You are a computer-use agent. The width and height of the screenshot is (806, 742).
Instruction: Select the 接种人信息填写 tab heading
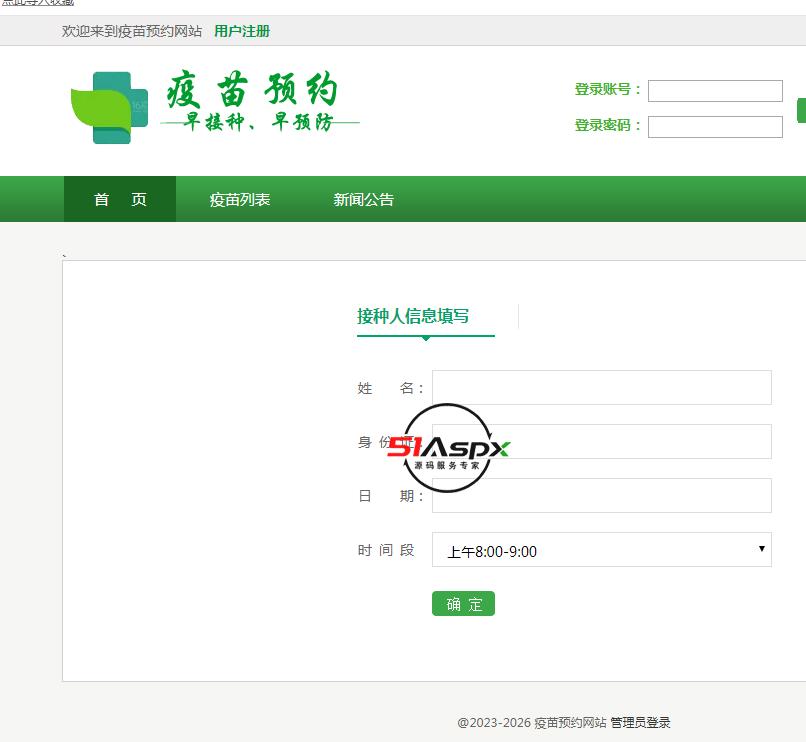(x=413, y=316)
